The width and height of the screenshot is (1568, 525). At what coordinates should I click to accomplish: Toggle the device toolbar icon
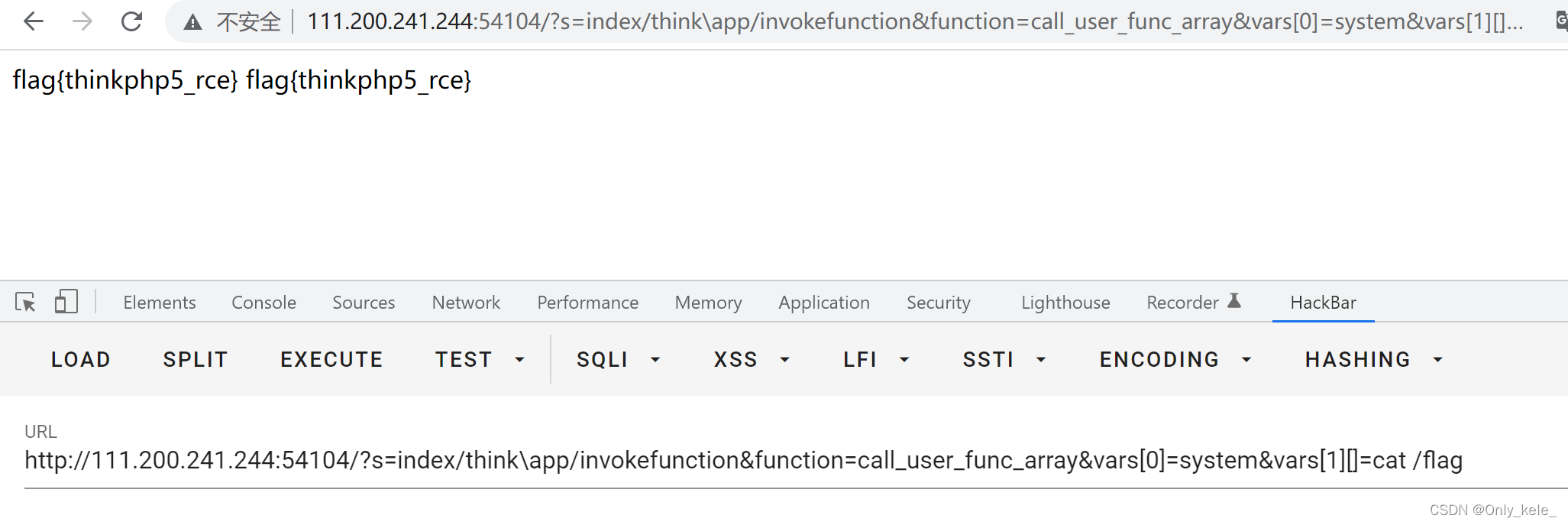[x=66, y=302]
